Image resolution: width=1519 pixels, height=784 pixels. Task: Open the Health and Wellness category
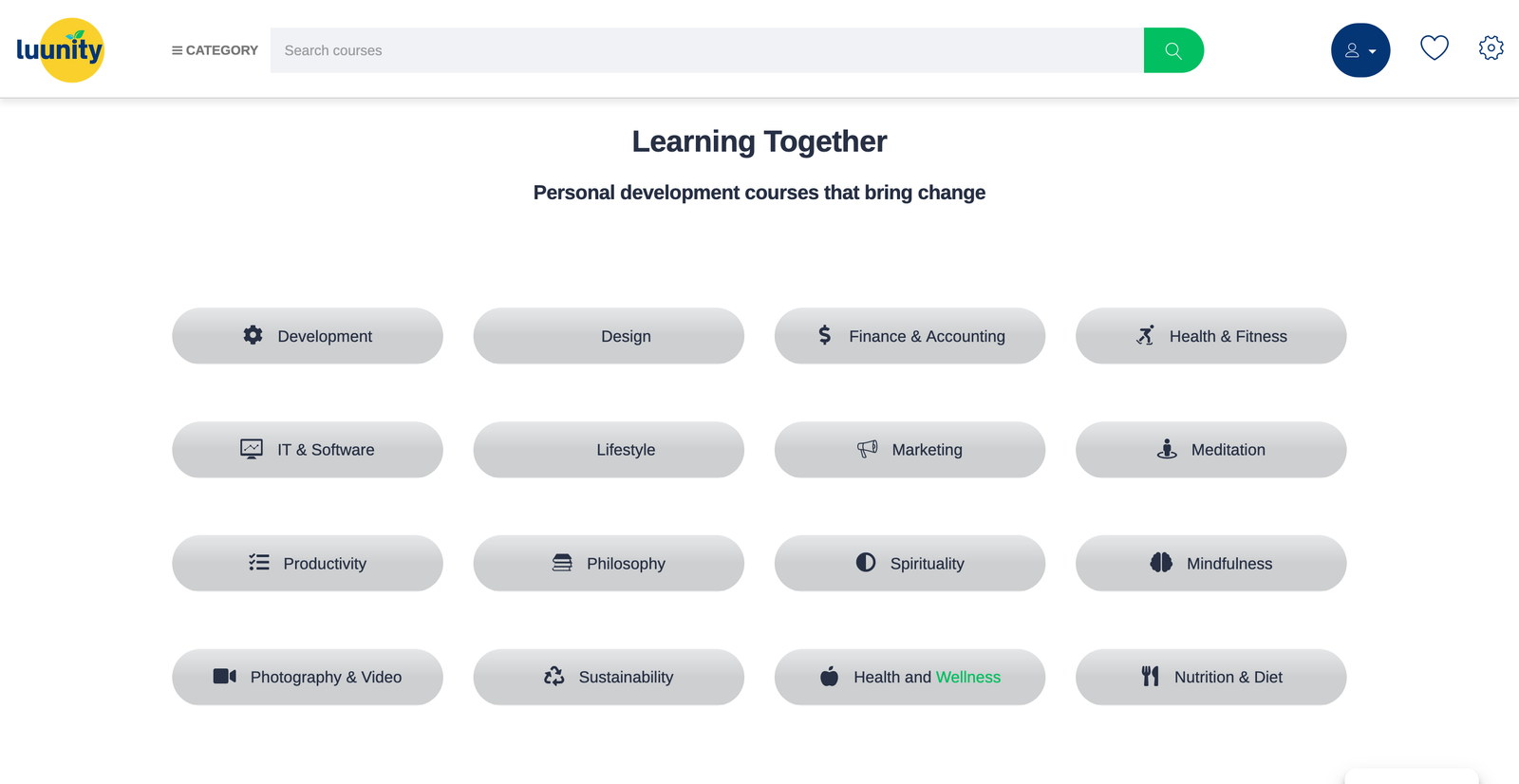[x=910, y=677]
